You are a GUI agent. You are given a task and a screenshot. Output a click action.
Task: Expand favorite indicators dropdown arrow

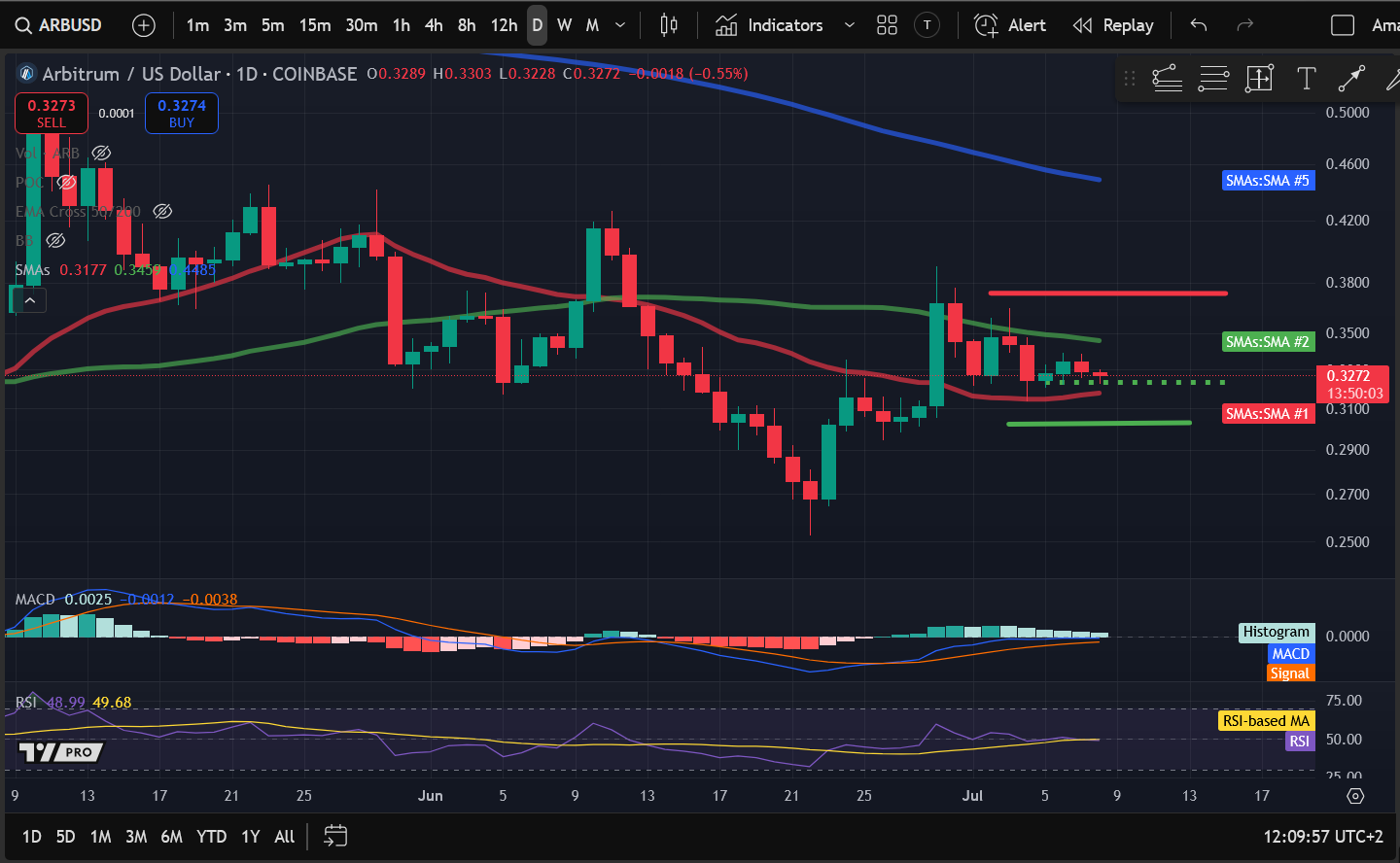click(x=850, y=25)
